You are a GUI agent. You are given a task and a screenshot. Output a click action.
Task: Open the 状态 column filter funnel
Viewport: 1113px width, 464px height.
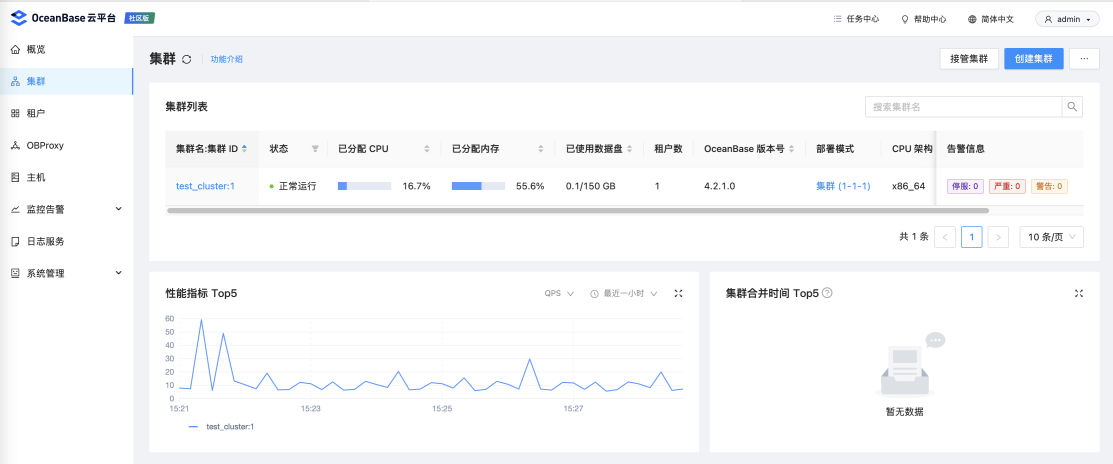pos(315,149)
